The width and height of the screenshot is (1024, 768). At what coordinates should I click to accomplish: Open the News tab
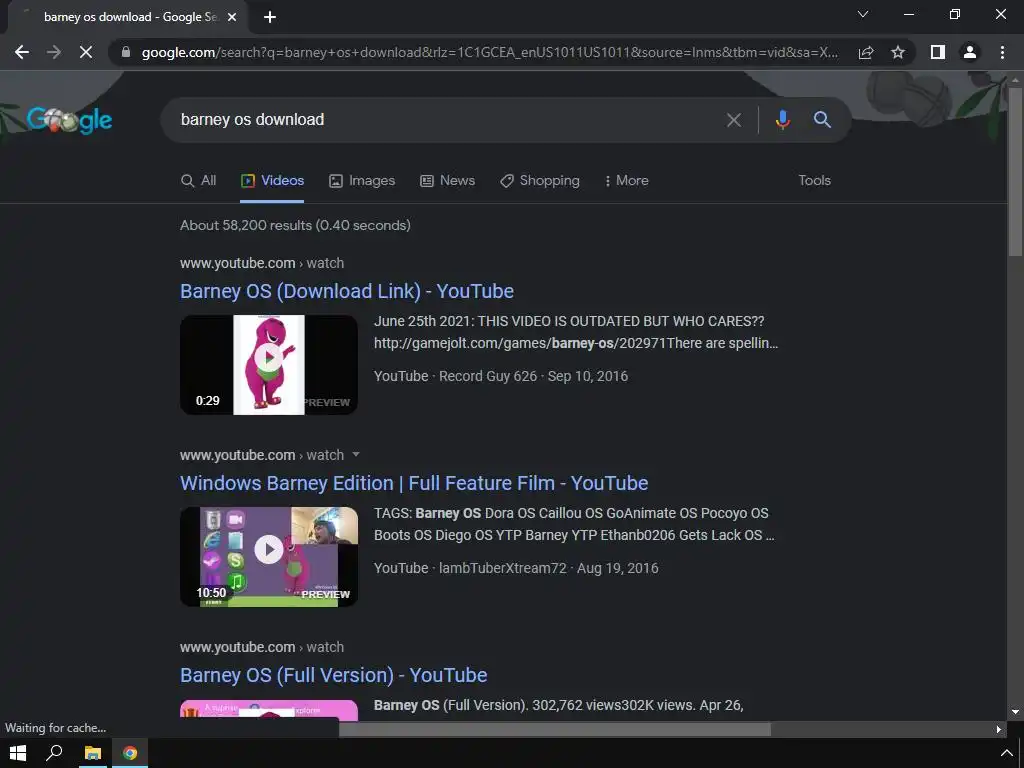tap(447, 180)
